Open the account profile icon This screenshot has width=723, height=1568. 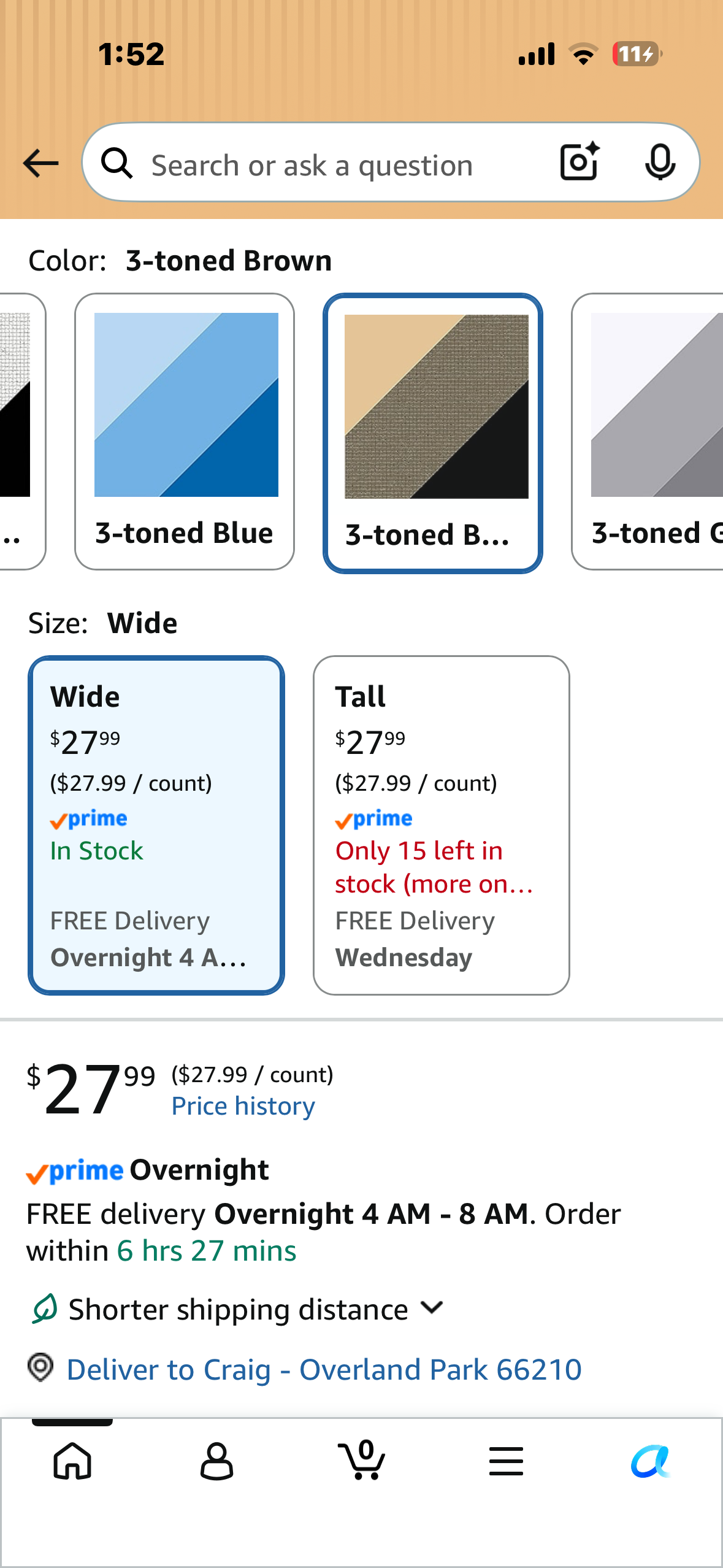tap(217, 1461)
